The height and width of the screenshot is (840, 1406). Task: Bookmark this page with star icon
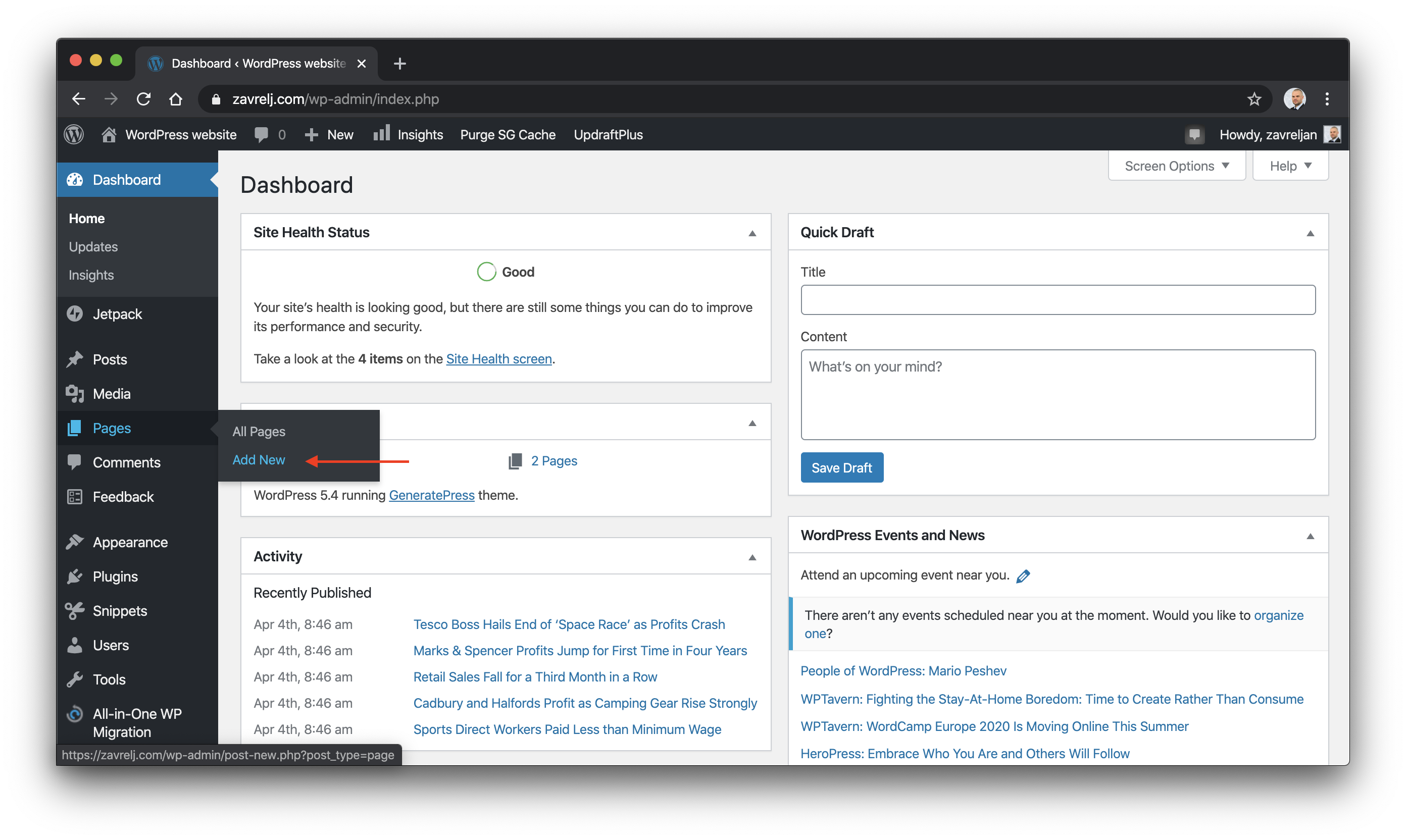1253,99
